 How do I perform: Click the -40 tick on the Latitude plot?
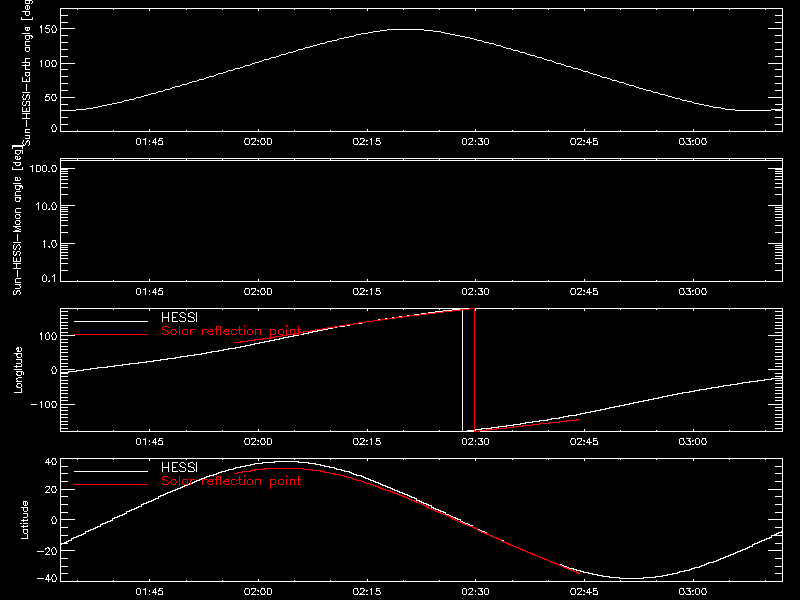click(x=47, y=578)
